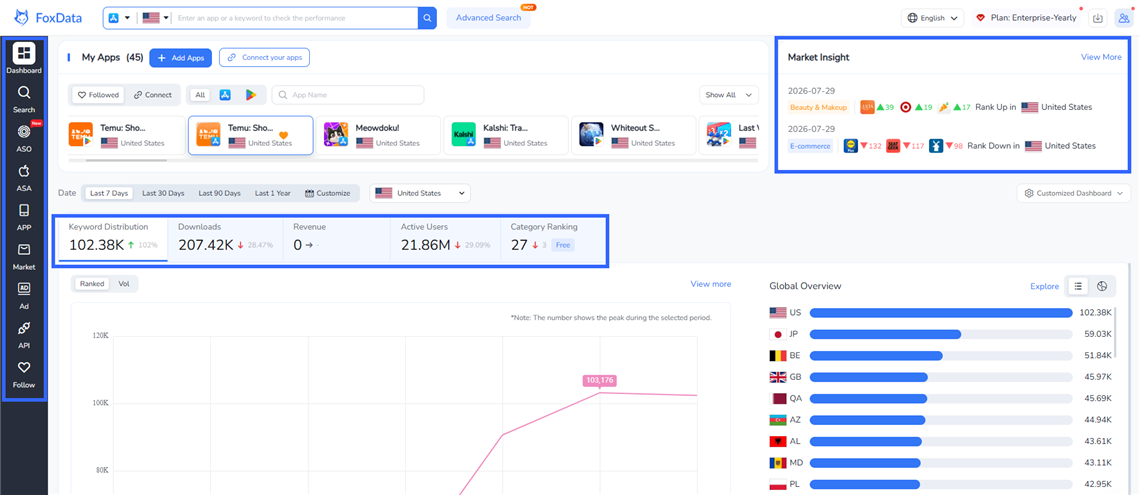Screen dimensions: 1140x495
Task: Open the ASA sidebar icon
Action: coord(24,172)
